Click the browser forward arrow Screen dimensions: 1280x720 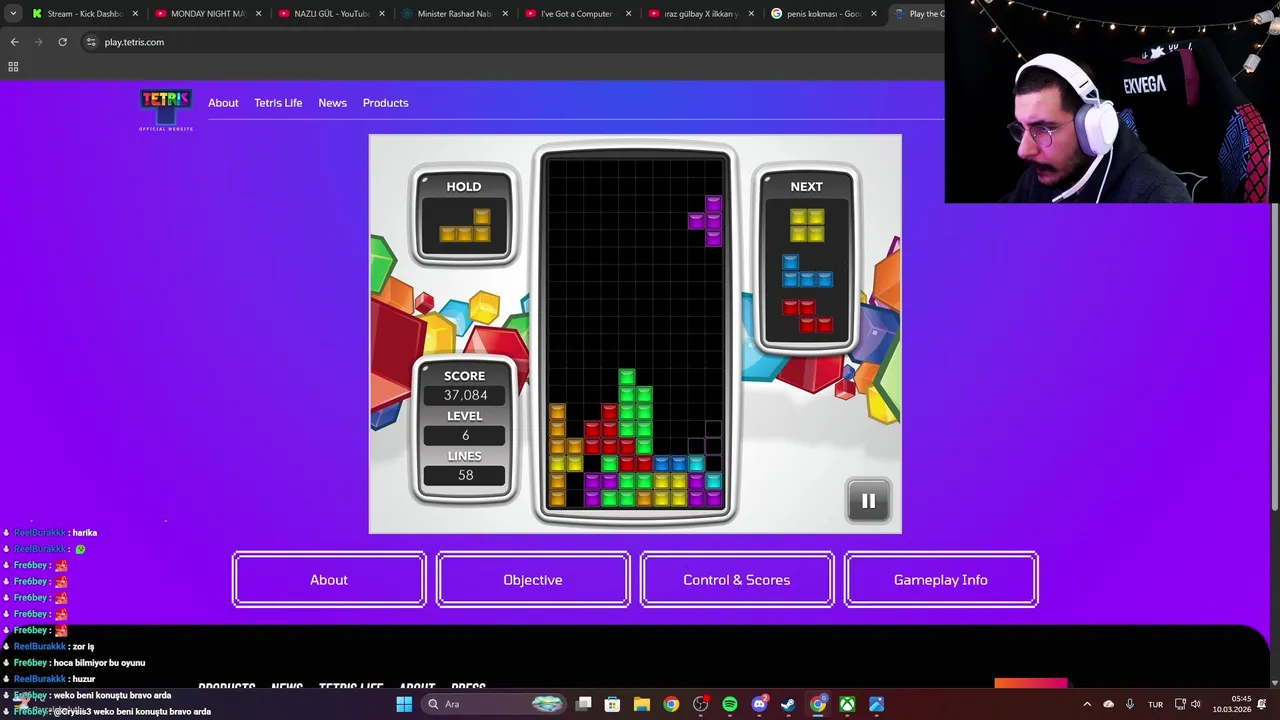(38, 42)
